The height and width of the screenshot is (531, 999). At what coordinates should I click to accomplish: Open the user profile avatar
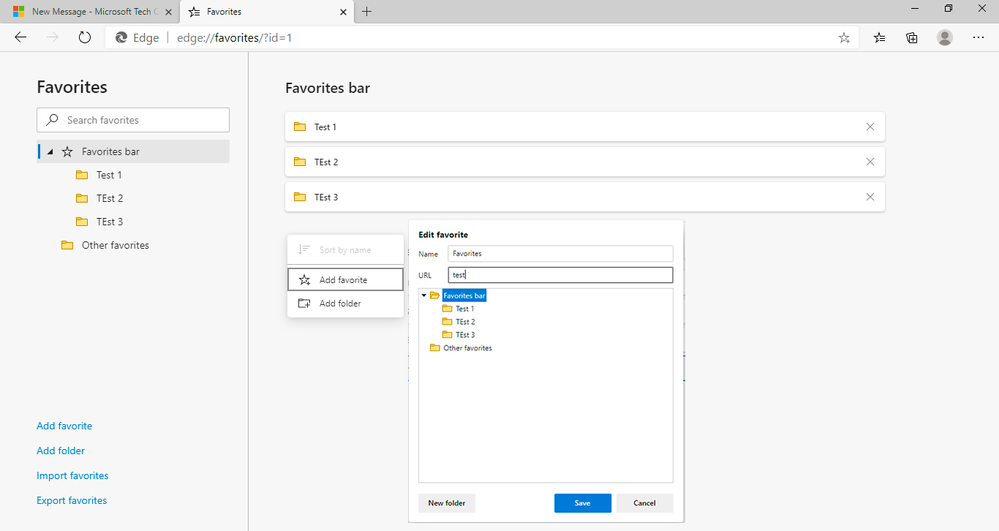click(945, 38)
